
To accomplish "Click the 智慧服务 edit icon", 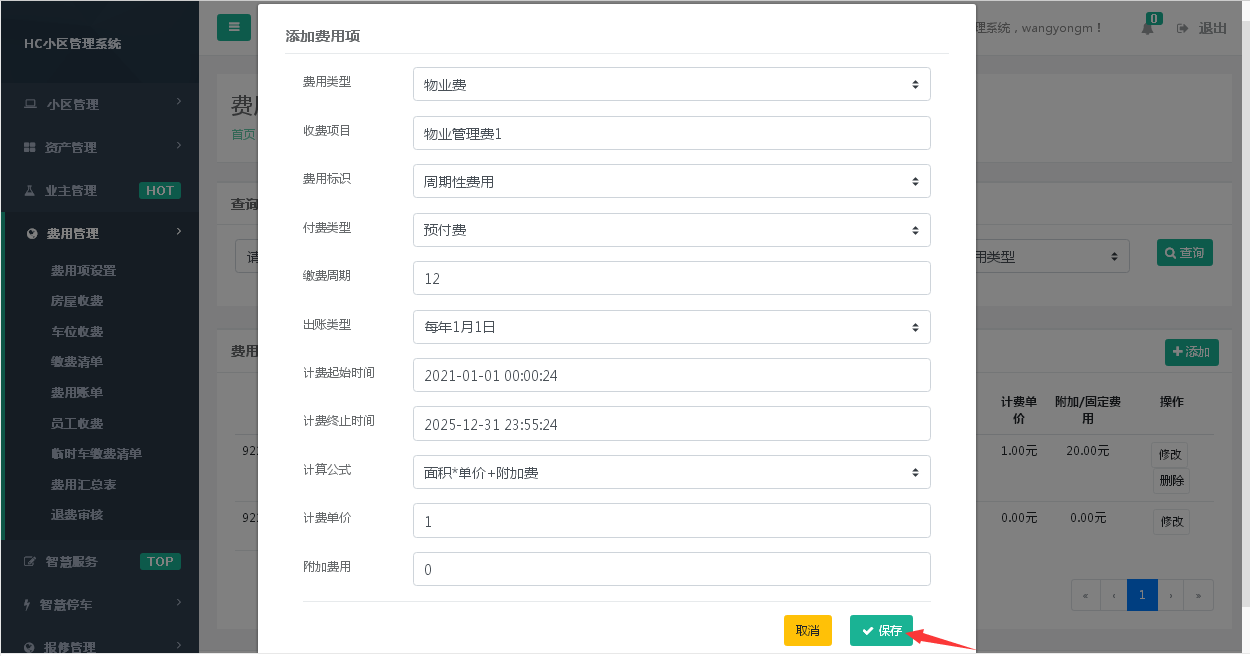I will click(x=30, y=561).
